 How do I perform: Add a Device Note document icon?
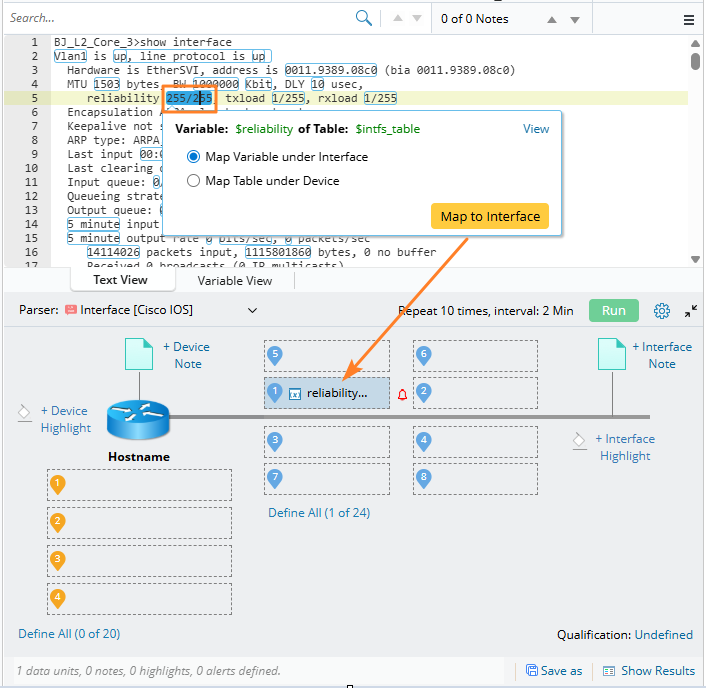(138, 355)
